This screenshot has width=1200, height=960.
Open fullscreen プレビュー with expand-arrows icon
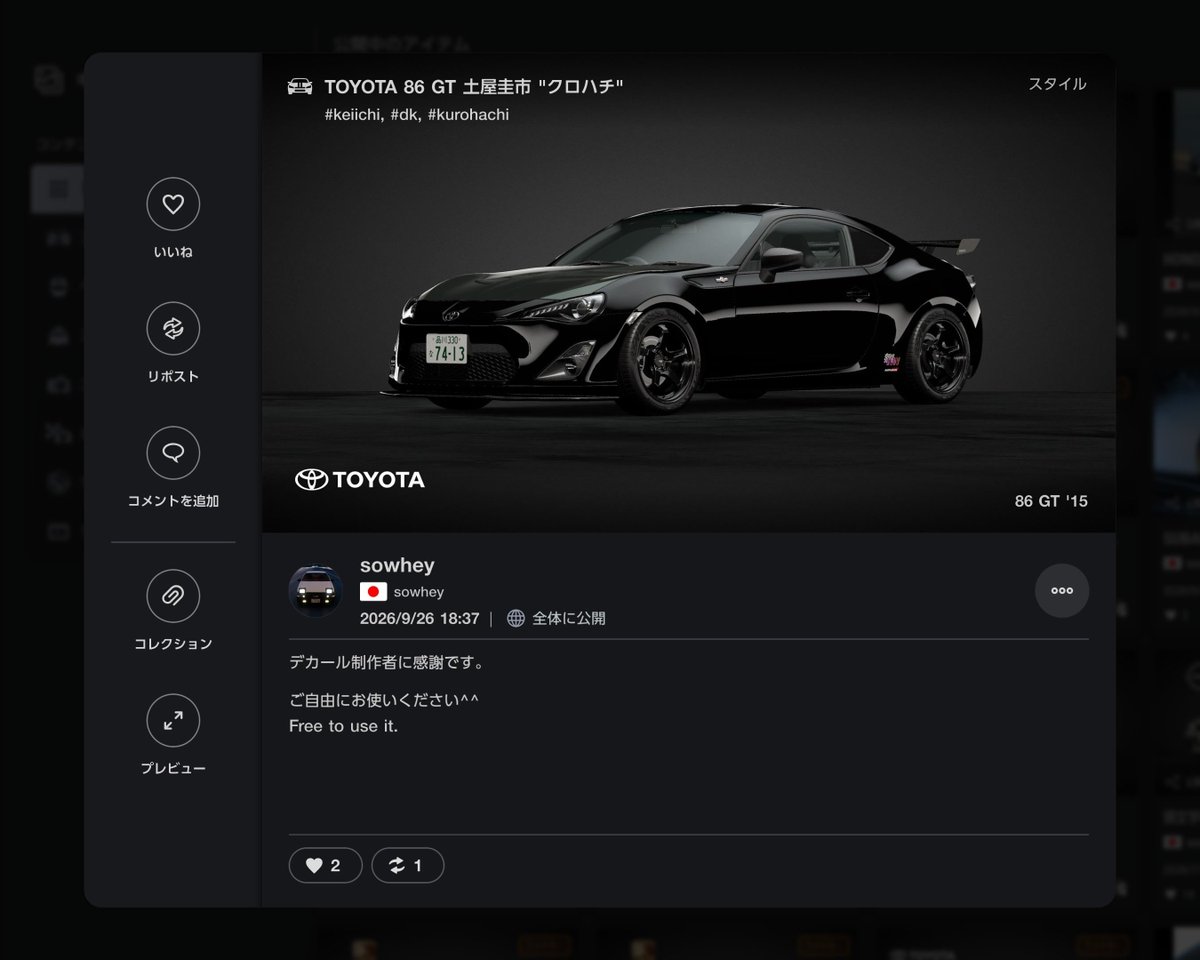click(173, 720)
